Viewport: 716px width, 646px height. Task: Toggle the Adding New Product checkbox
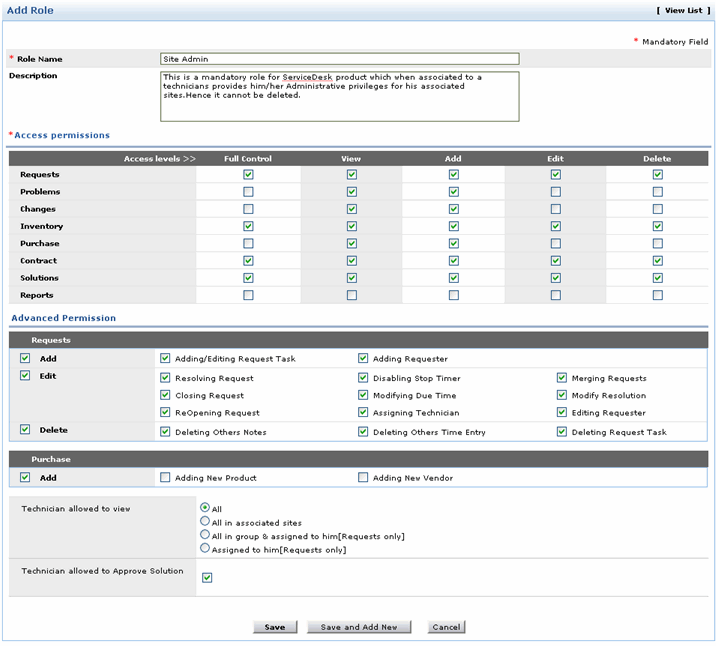tap(165, 478)
